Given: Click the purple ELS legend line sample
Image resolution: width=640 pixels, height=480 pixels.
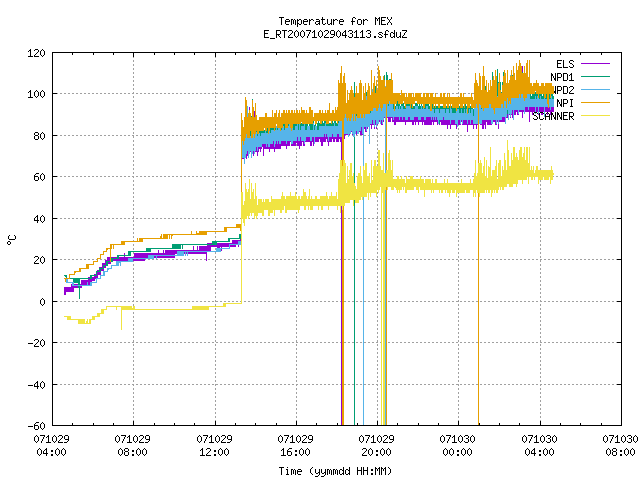Looking at the screenshot, I should pyautogui.click(x=595, y=64).
